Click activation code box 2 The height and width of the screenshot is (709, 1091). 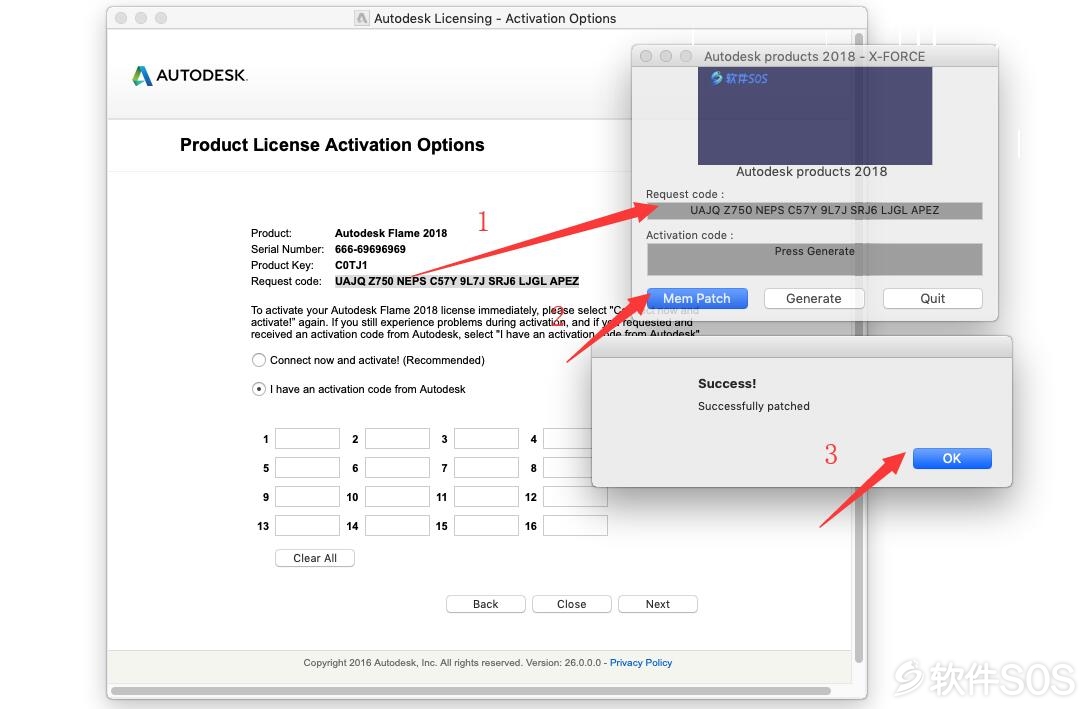397,438
